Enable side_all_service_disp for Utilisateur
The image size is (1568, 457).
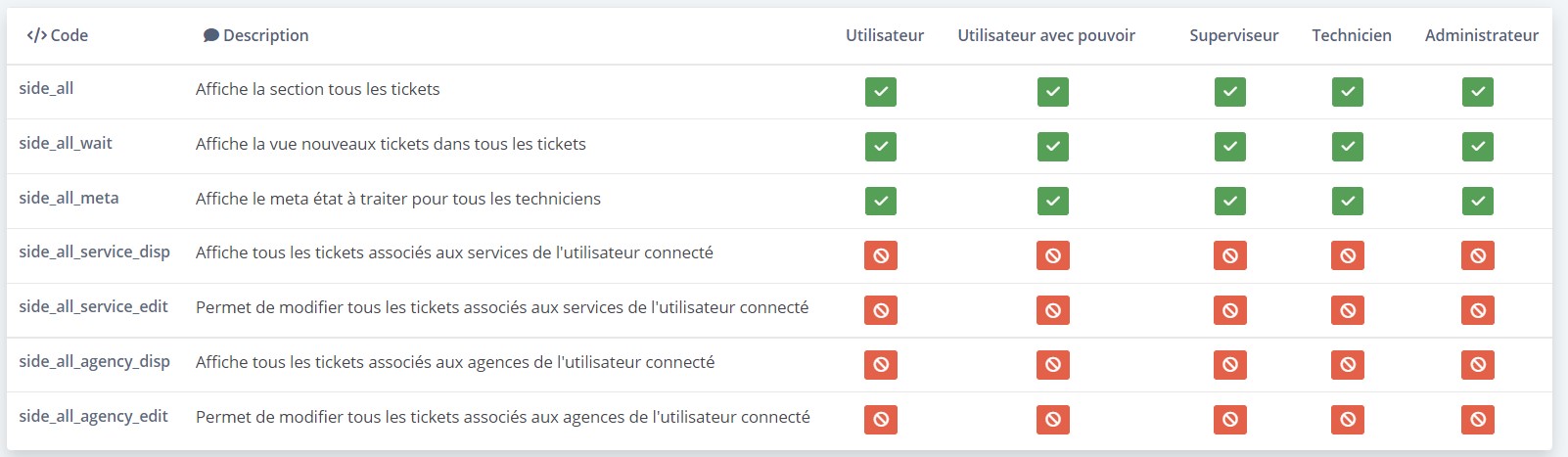881,255
